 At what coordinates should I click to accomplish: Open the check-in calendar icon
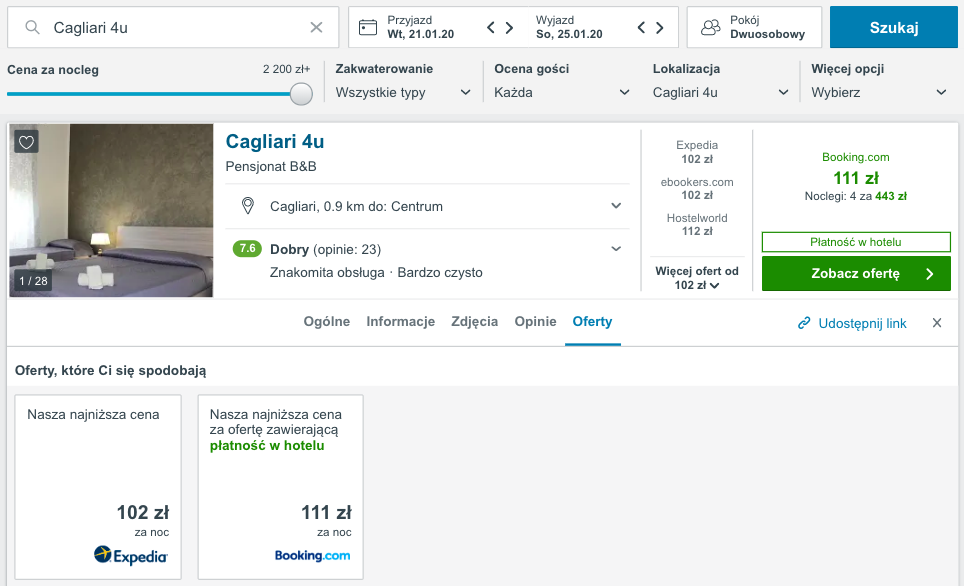368,27
